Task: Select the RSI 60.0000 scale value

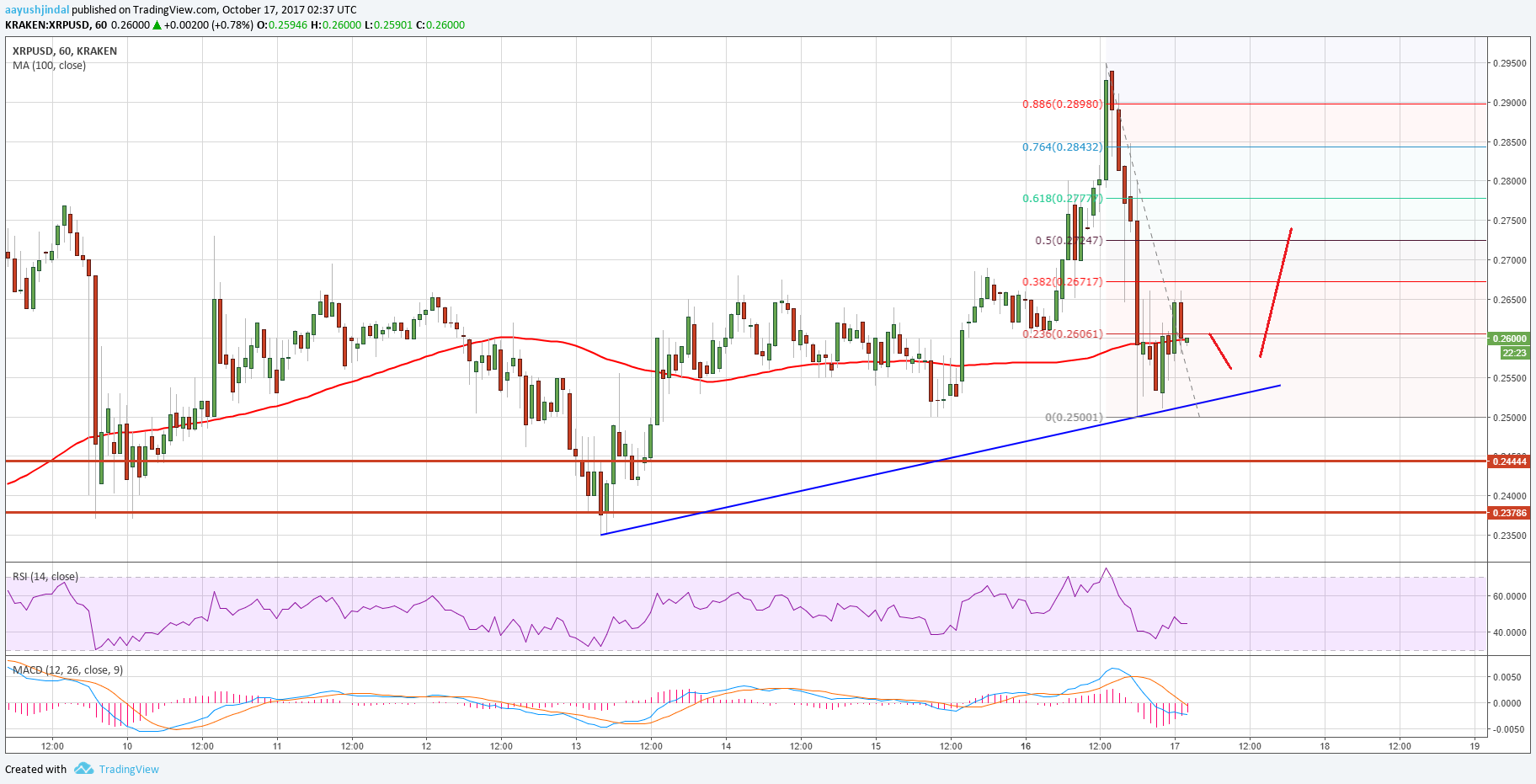Action: tap(1509, 596)
